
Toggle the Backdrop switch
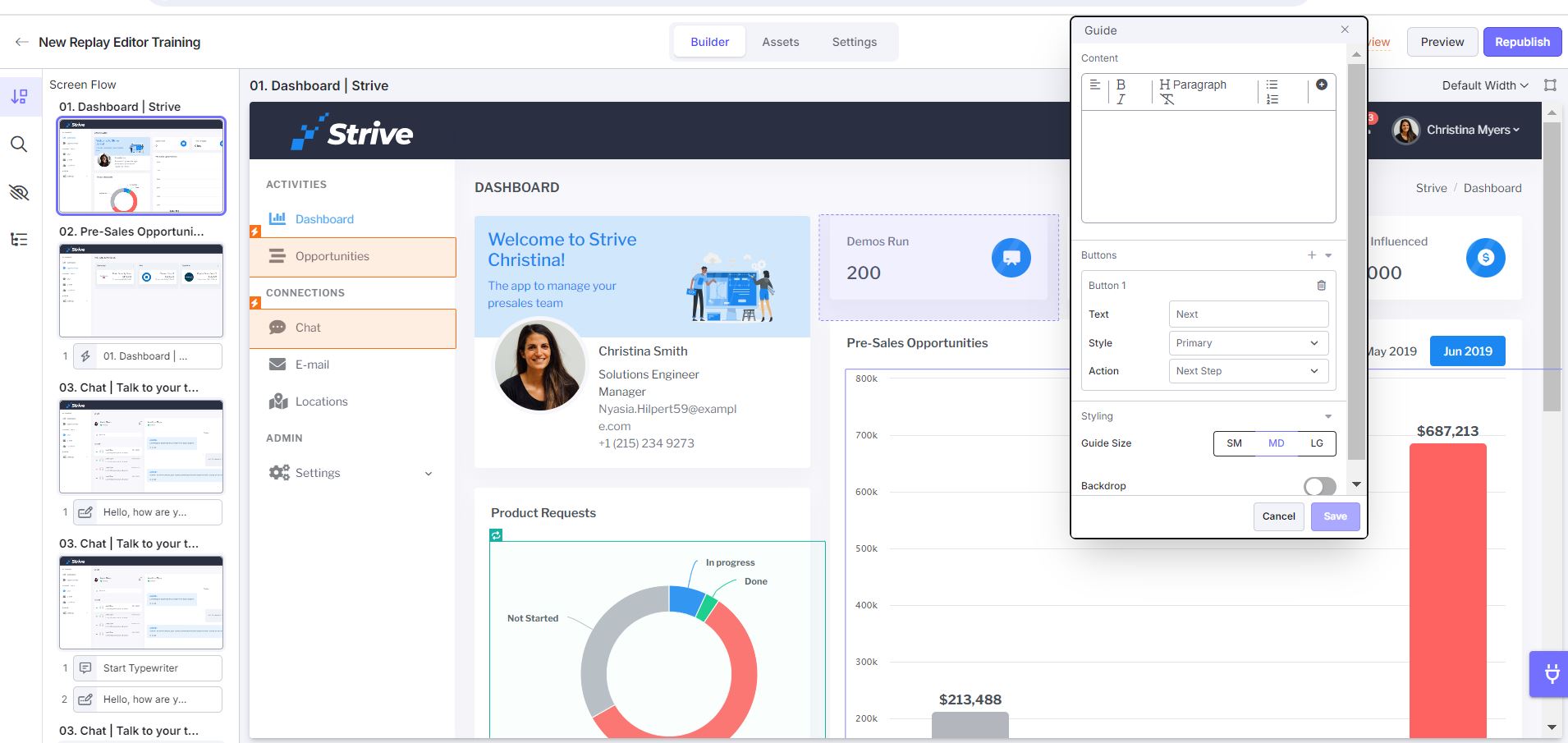1320,486
